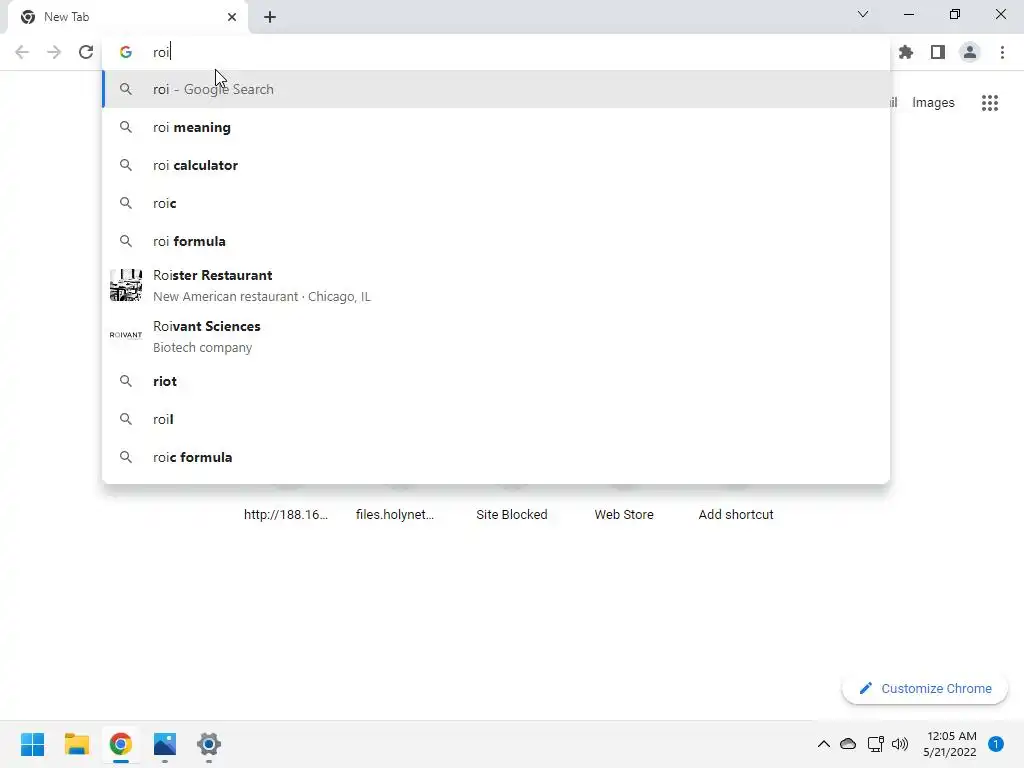1024x768 pixels.
Task: Select the 'roi - Google Search' suggestion
Action: tap(496, 89)
